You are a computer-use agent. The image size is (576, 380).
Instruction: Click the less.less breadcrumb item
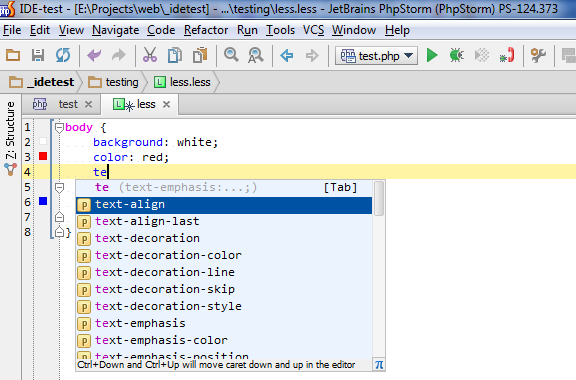pyautogui.click(x=182, y=82)
